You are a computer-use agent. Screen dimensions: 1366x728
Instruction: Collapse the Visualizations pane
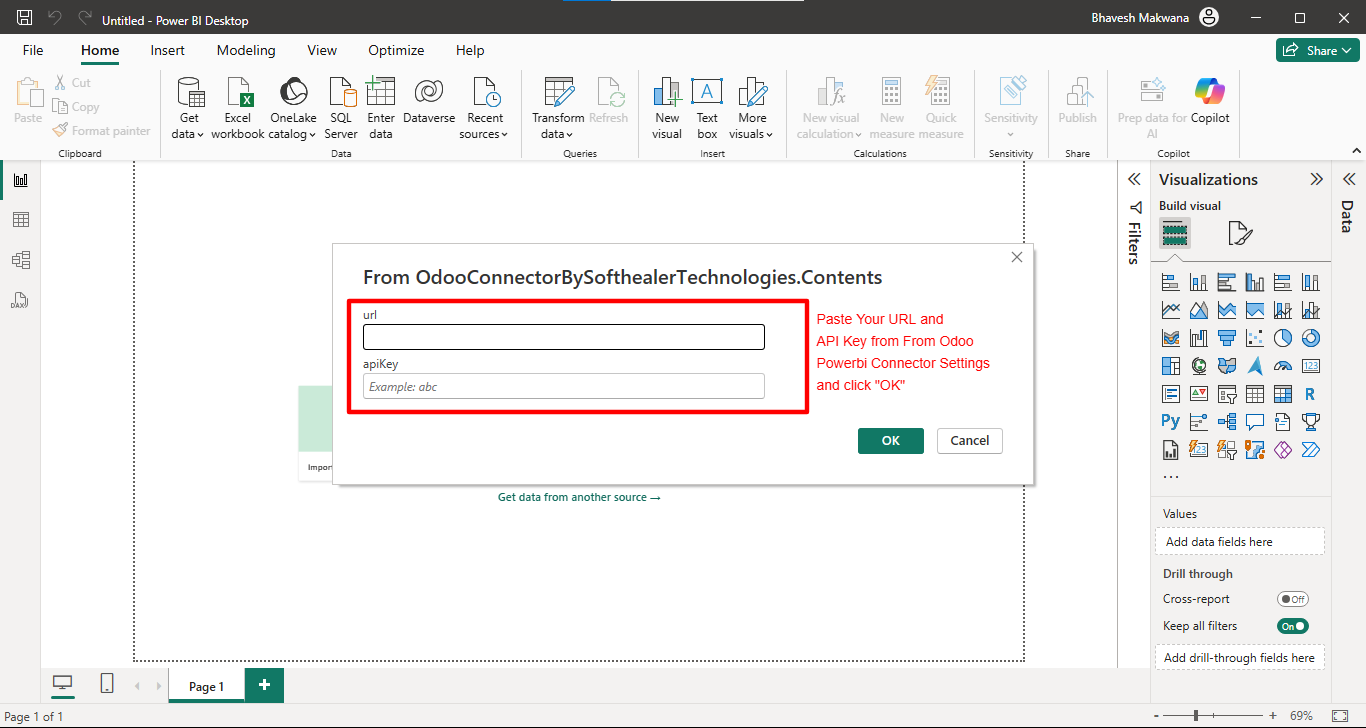1316,179
